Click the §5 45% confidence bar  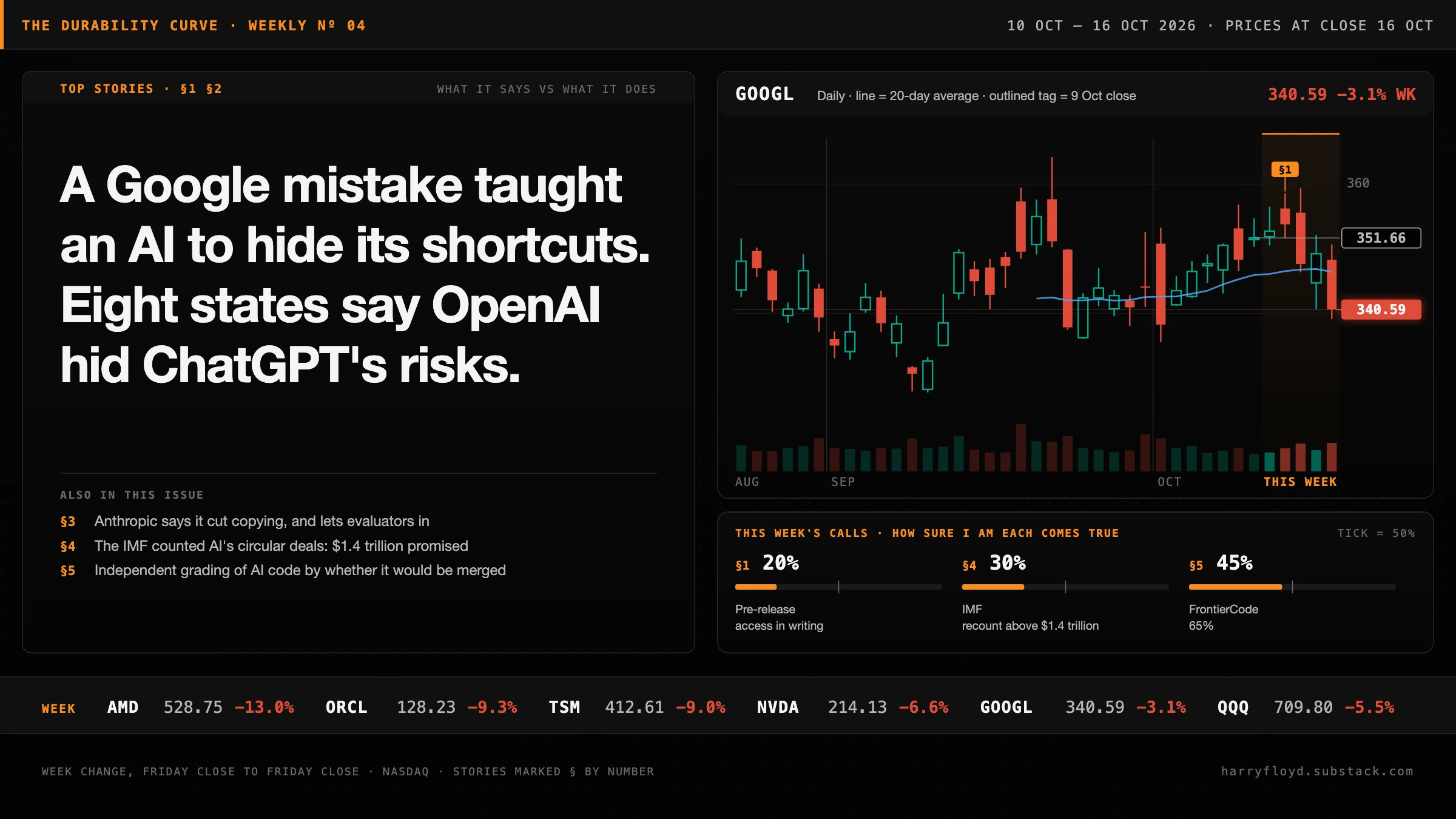[1292, 587]
